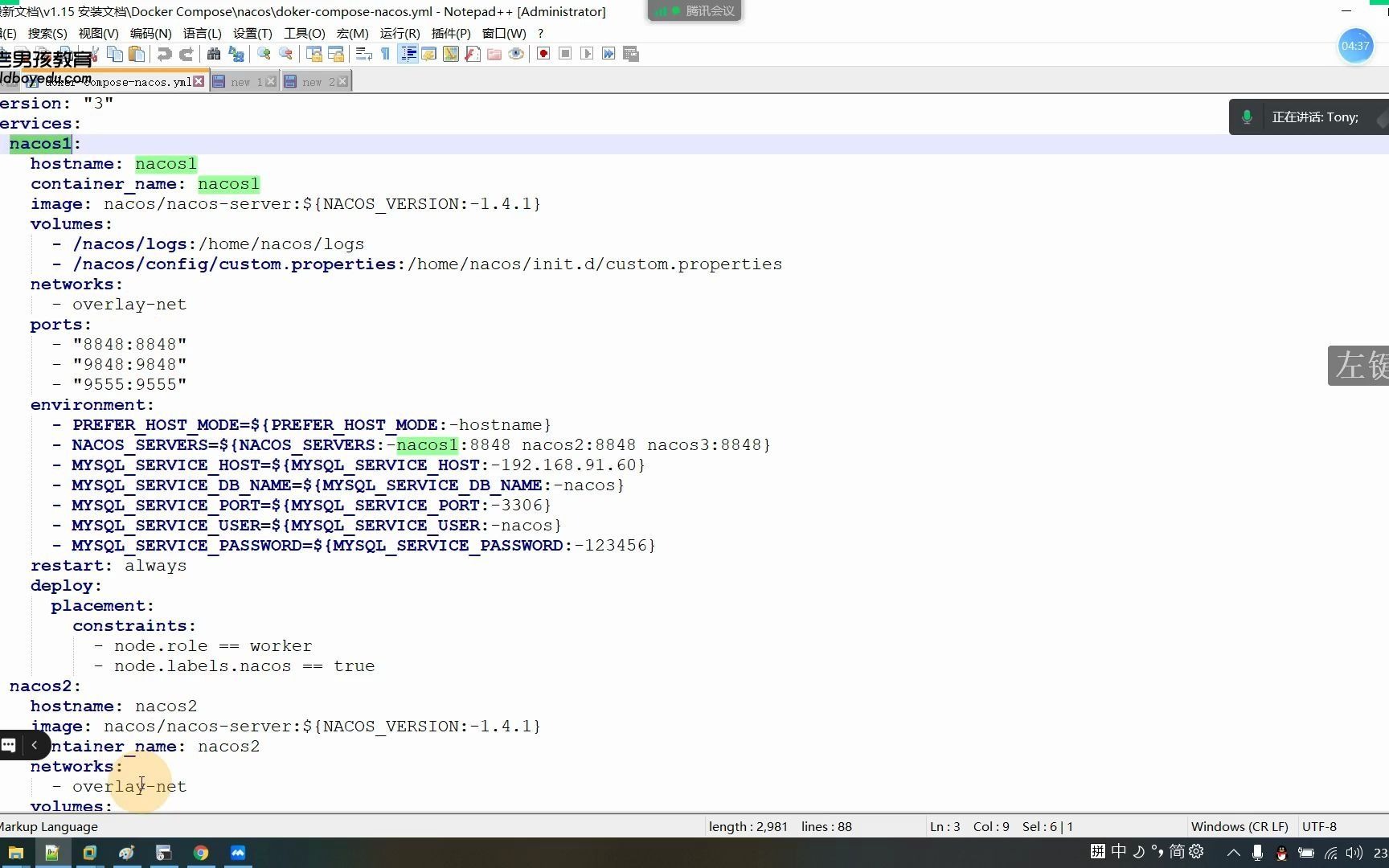Viewport: 1389px width, 868px height.
Task: Switch to the new 2 tab
Action: 316,81
